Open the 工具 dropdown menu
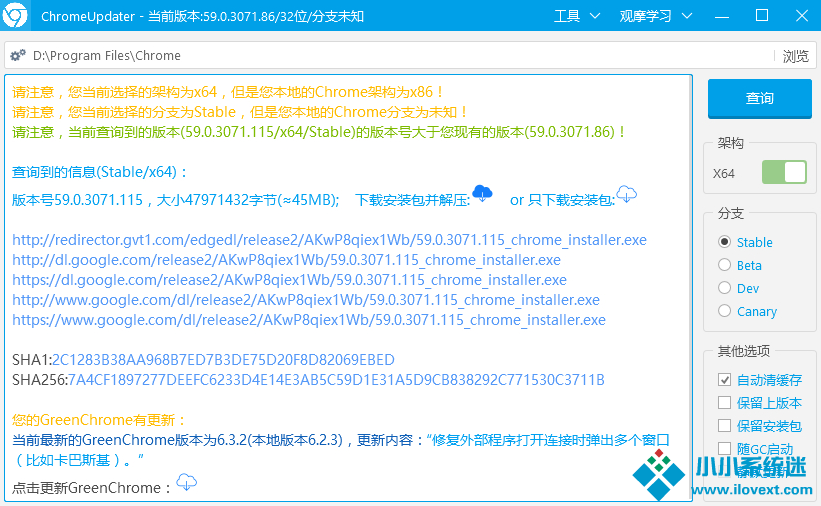This screenshot has width=821, height=506. (576, 16)
